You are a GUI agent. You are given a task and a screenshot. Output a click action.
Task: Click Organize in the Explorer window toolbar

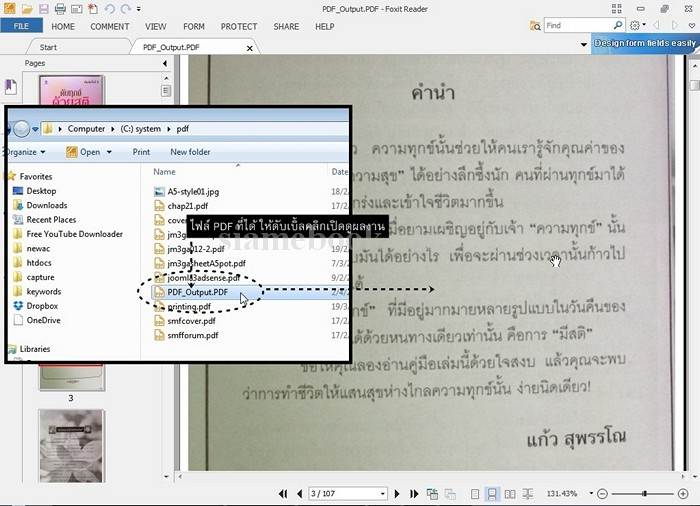pyautogui.click(x=25, y=152)
